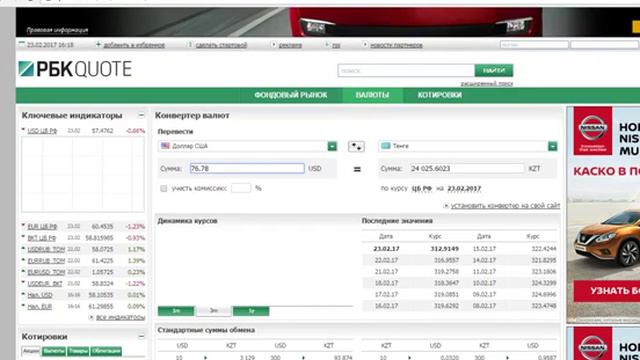This screenshot has height=360, width=640.
Task: Click the РБК Quote logo
Action: (x=75, y=69)
